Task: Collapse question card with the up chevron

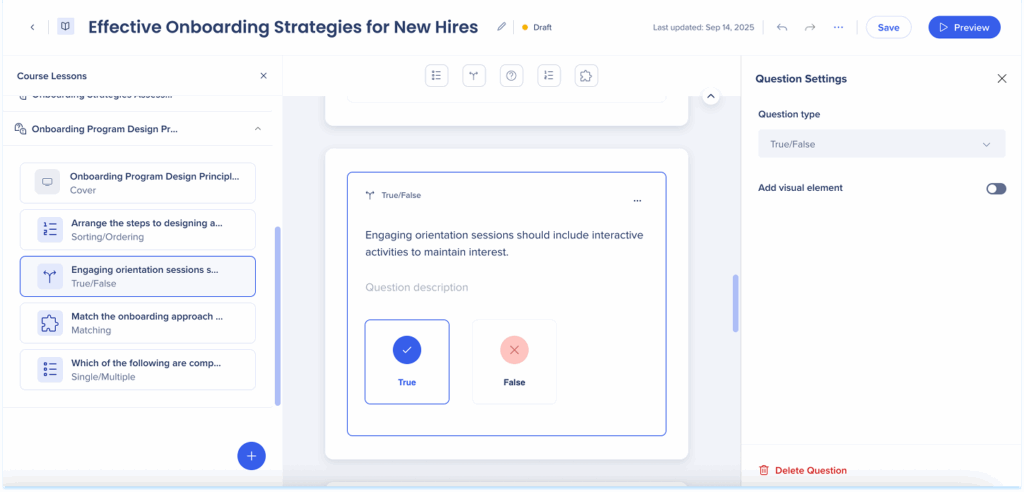Action: 710,96
